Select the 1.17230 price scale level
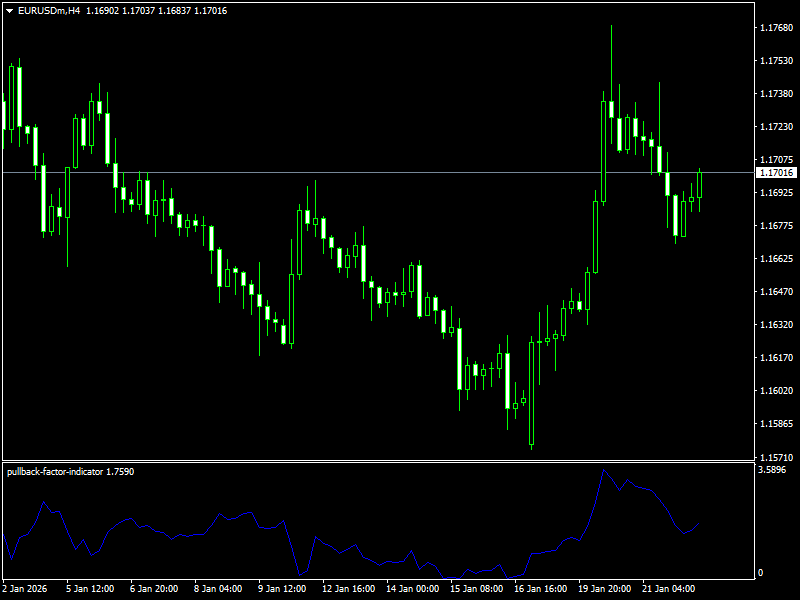The width and height of the screenshot is (800, 600). [777, 127]
